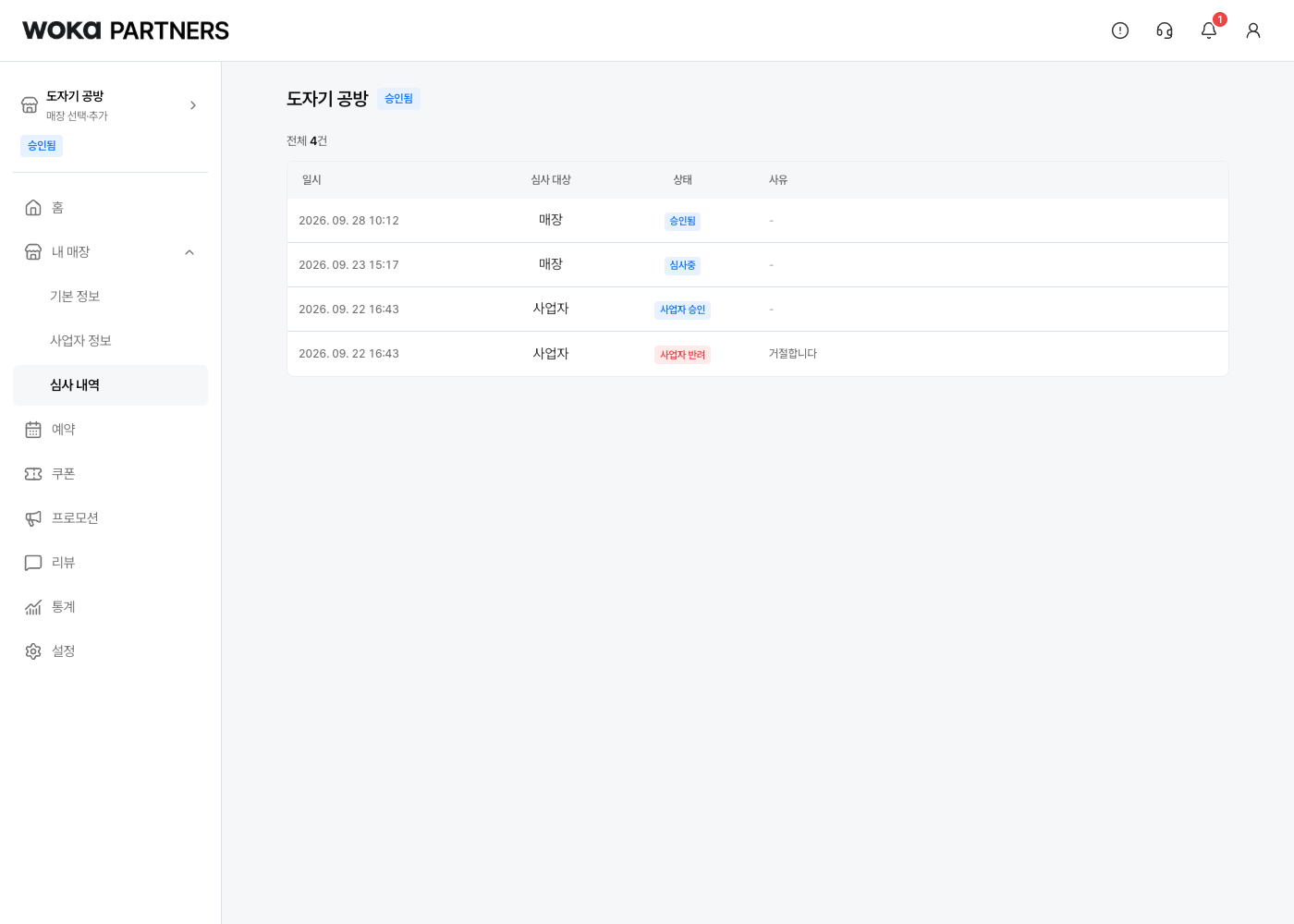Viewport: 1294px width, 924px height.
Task: Click the 거절합니다 reason text
Action: coord(793,354)
